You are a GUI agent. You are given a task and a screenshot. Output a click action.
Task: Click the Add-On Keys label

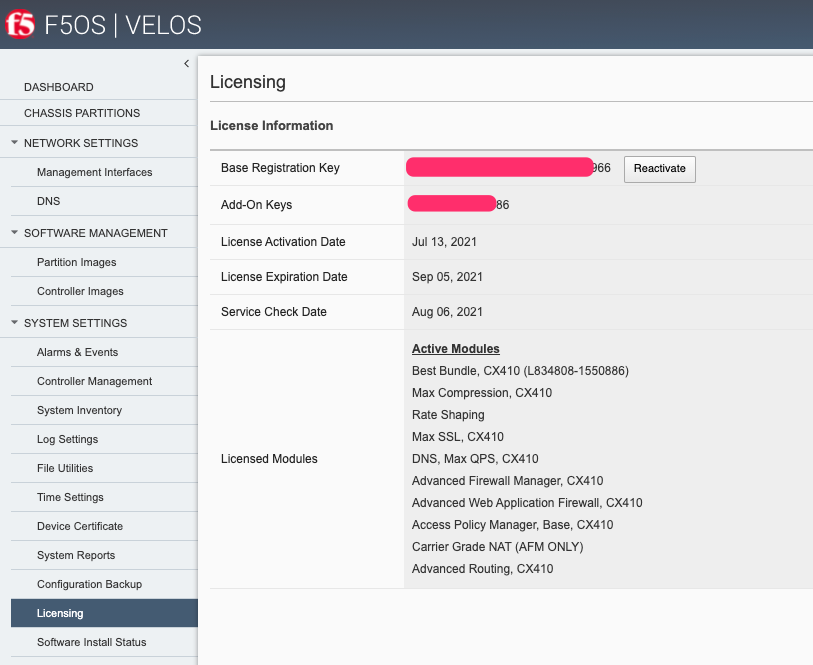(x=256, y=205)
